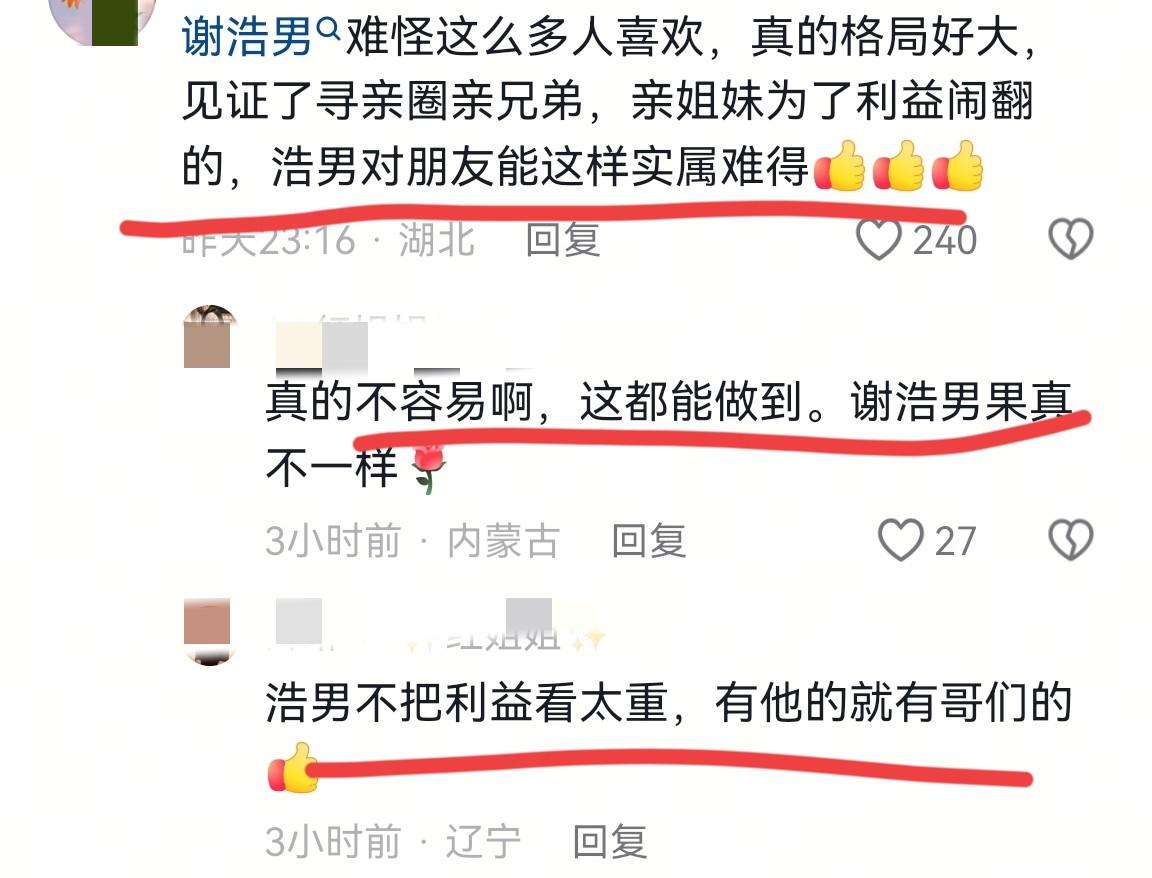This screenshot has height=878, width=1152.
Task: Select comment text starting 难怪这么多人喜欢
Action: tap(610, 101)
